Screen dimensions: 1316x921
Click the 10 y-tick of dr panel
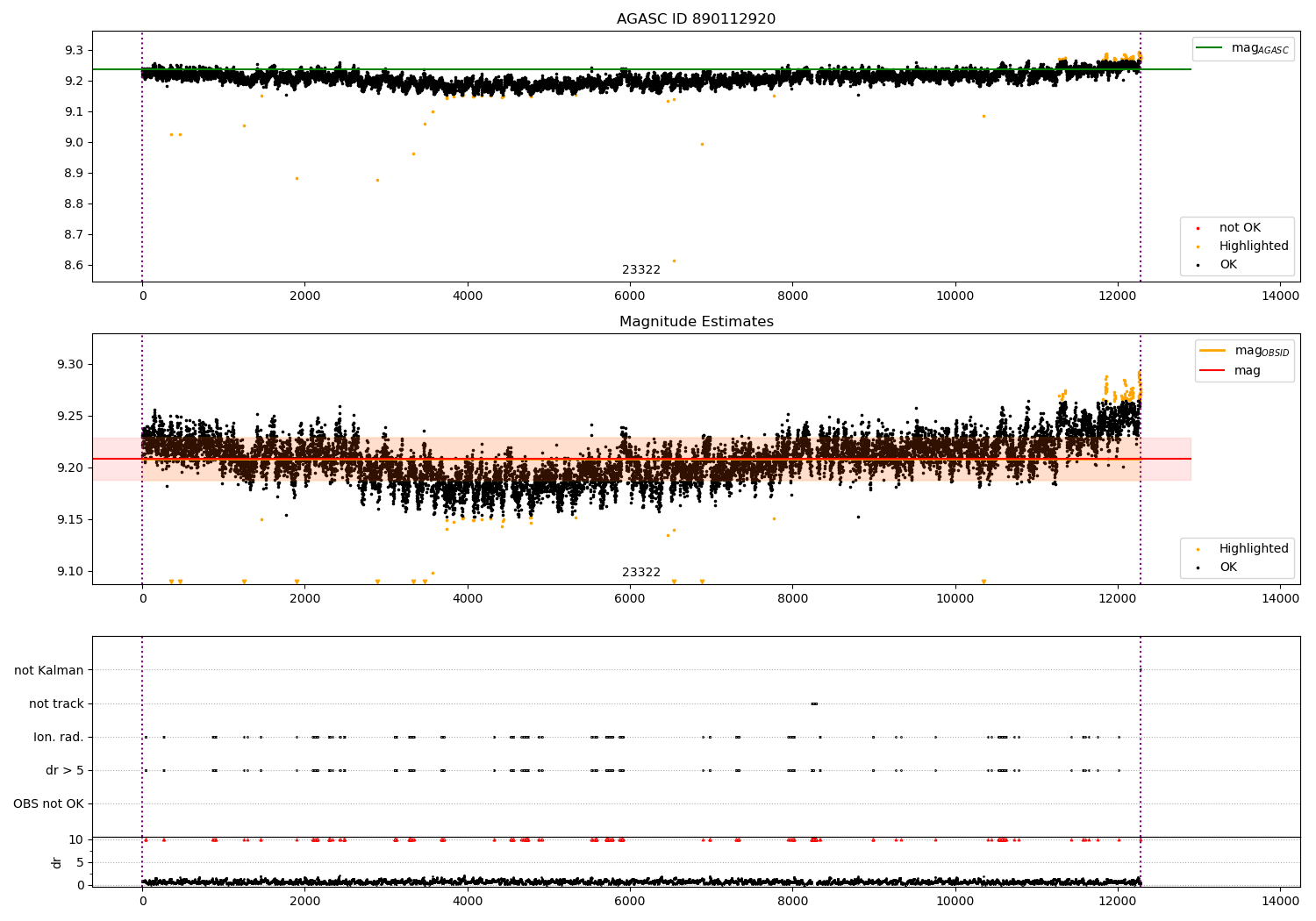click(76, 840)
